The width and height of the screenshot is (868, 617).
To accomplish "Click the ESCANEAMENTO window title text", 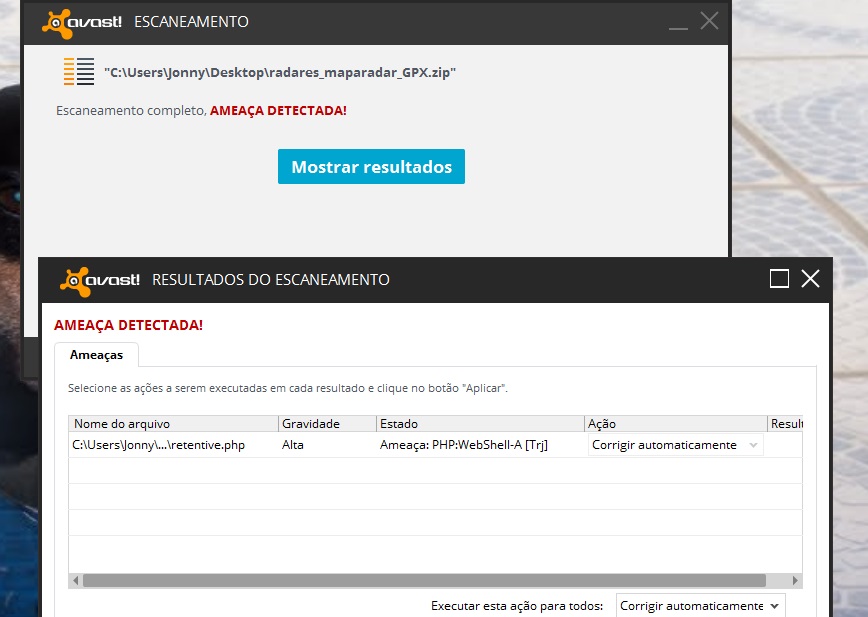I will [192, 22].
